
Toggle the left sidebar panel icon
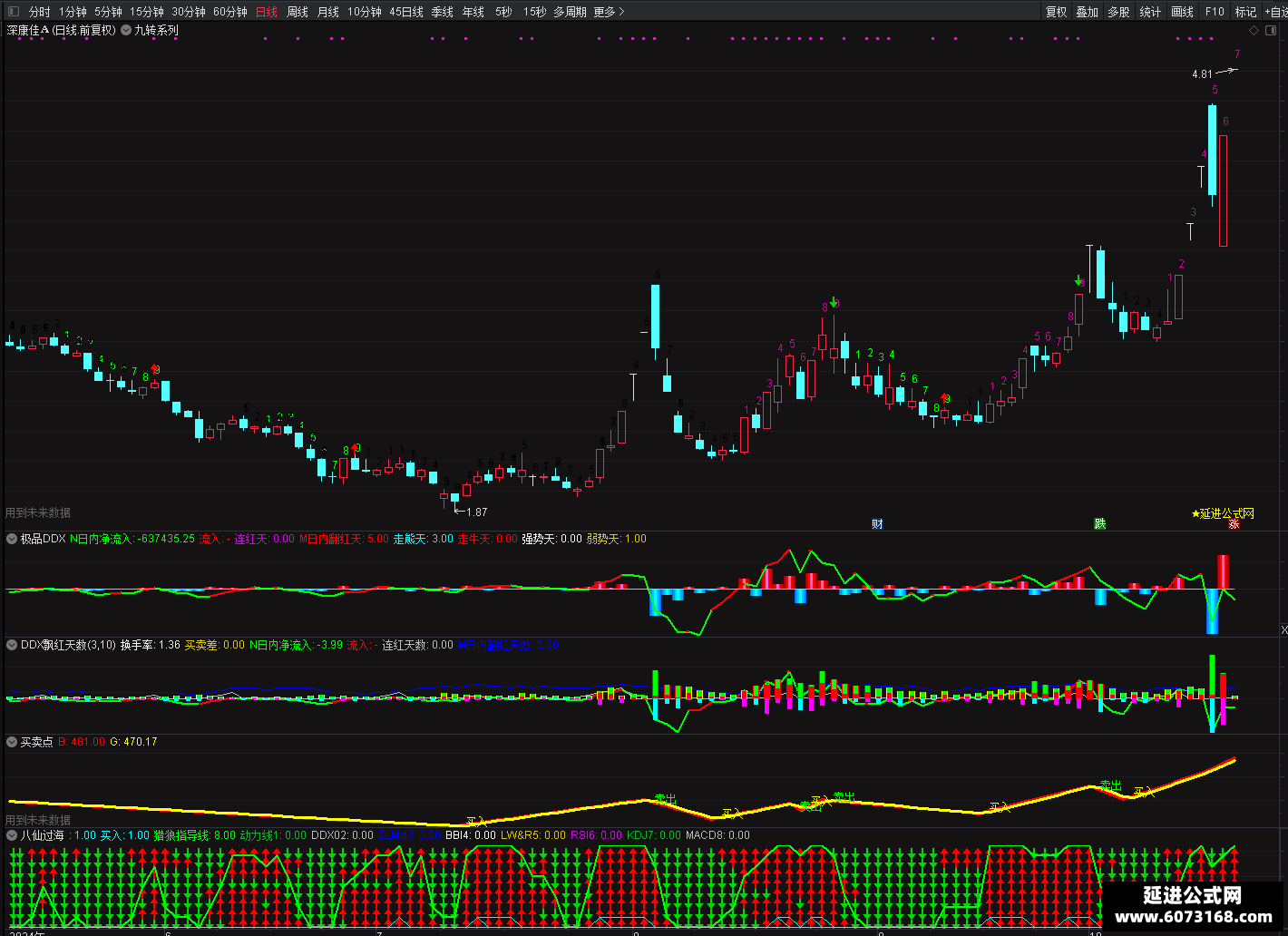click(13, 12)
